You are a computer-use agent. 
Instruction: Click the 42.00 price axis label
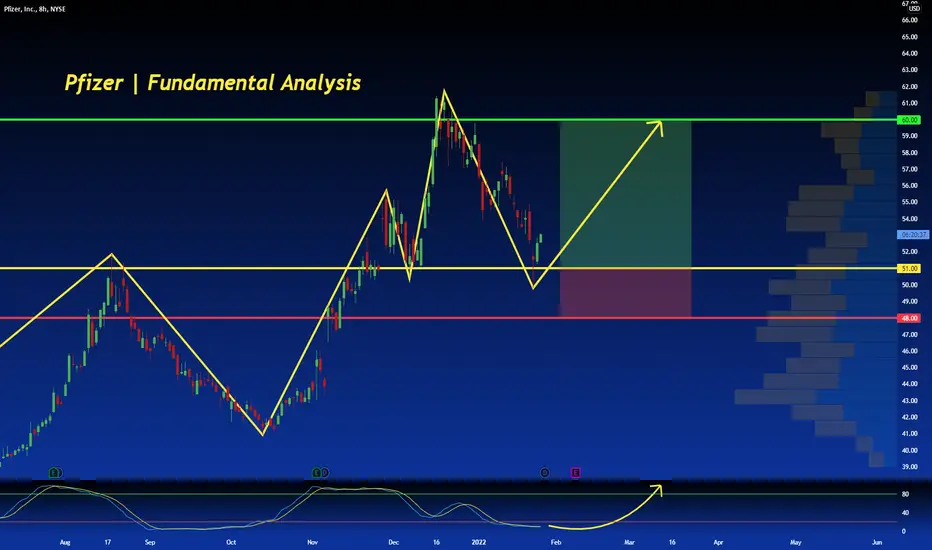[x=909, y=417]
